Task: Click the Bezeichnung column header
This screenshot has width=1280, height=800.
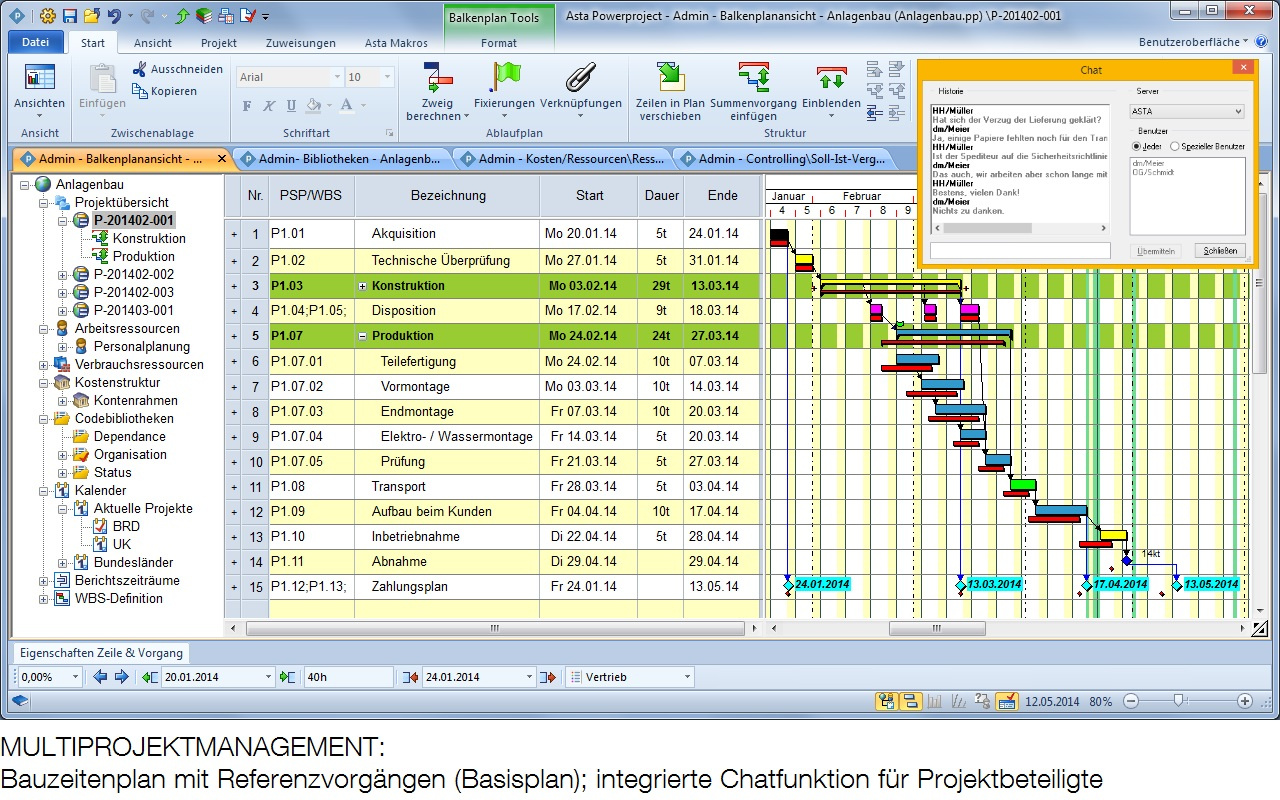Action: (x=448, y=196)
